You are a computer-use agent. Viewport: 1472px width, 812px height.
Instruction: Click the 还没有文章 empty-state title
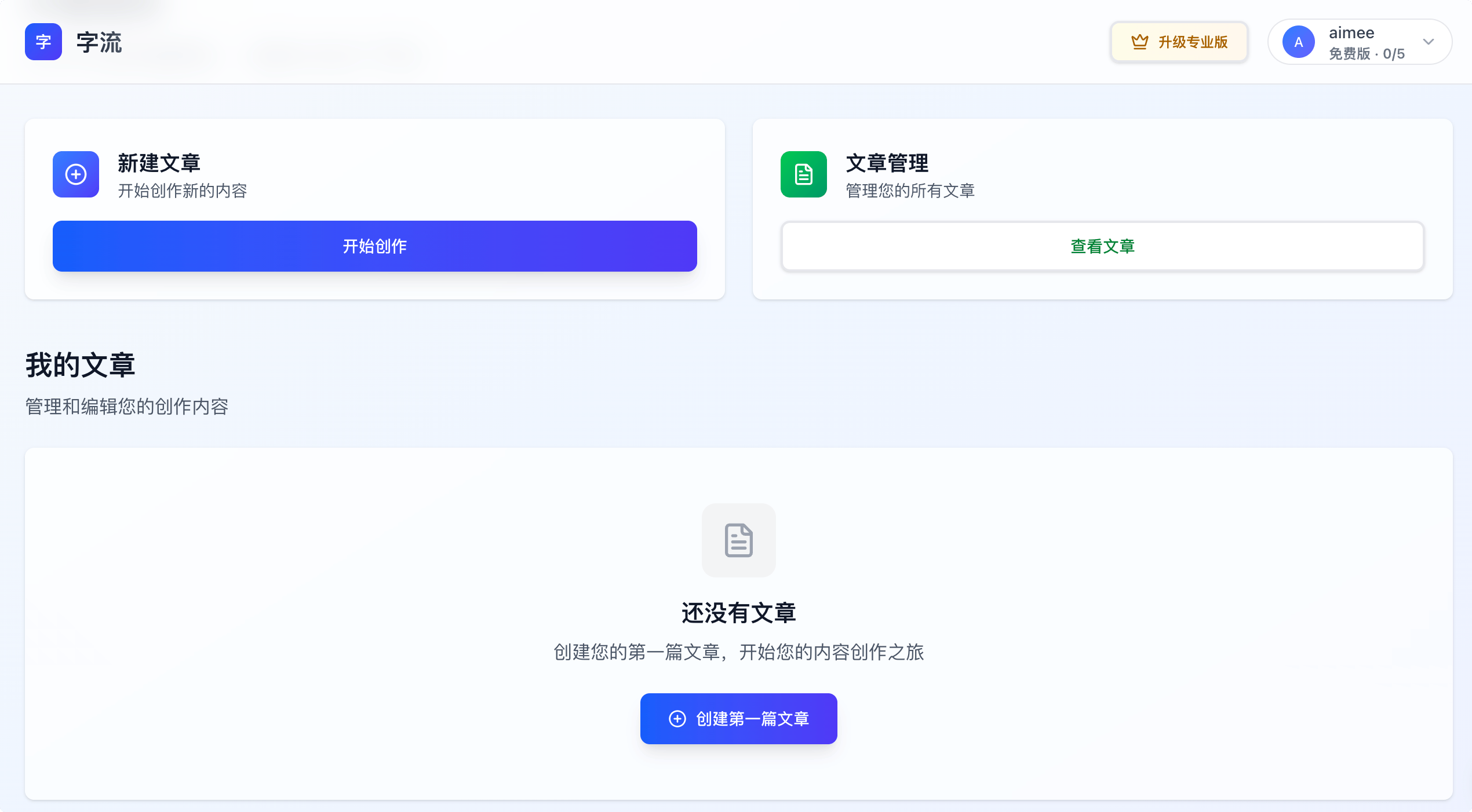click(x=738, y=613)
